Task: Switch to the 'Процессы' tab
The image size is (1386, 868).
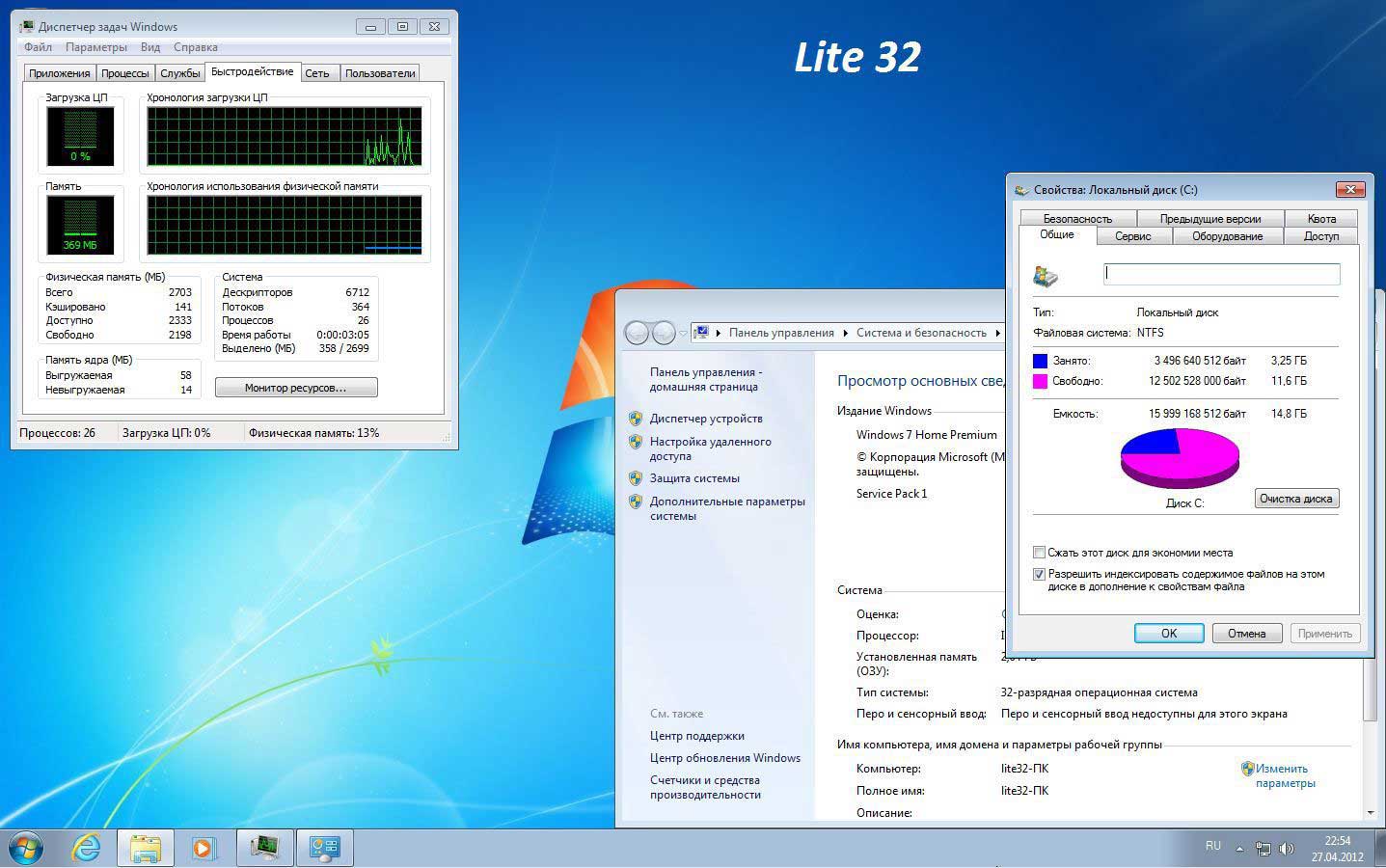Action: click(x=124, y=73)
